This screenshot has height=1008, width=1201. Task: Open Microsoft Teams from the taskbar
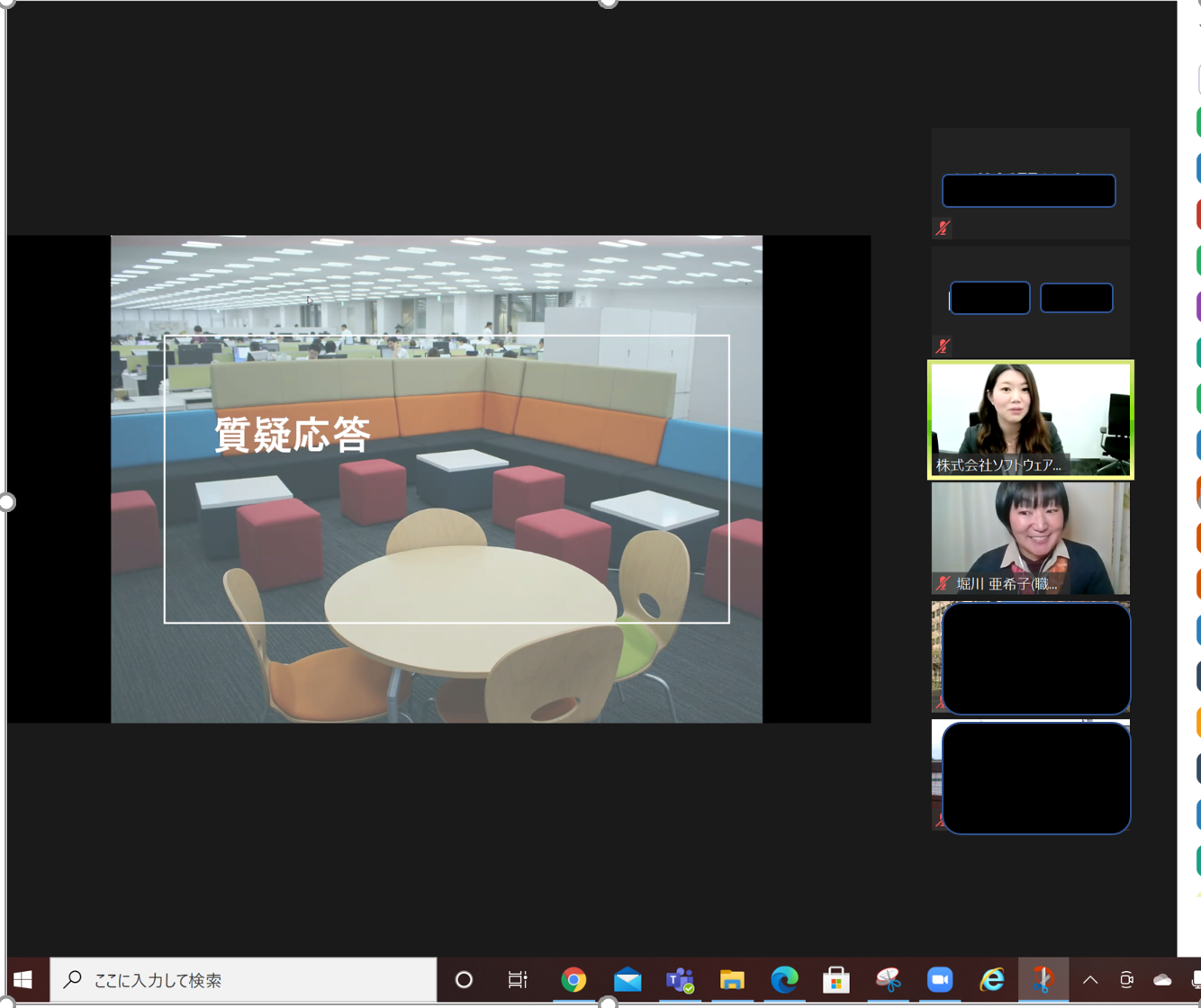tap(680, 979)
